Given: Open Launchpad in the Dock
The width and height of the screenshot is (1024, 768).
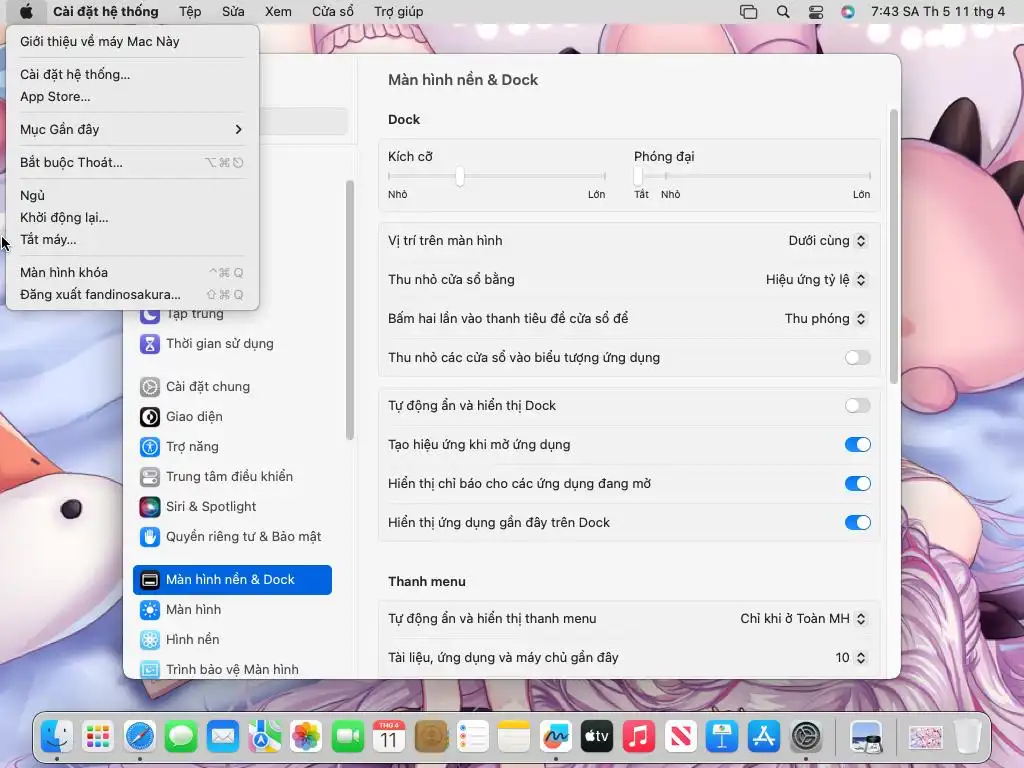Looking at the screenshot, I should [x=98, y=737].
